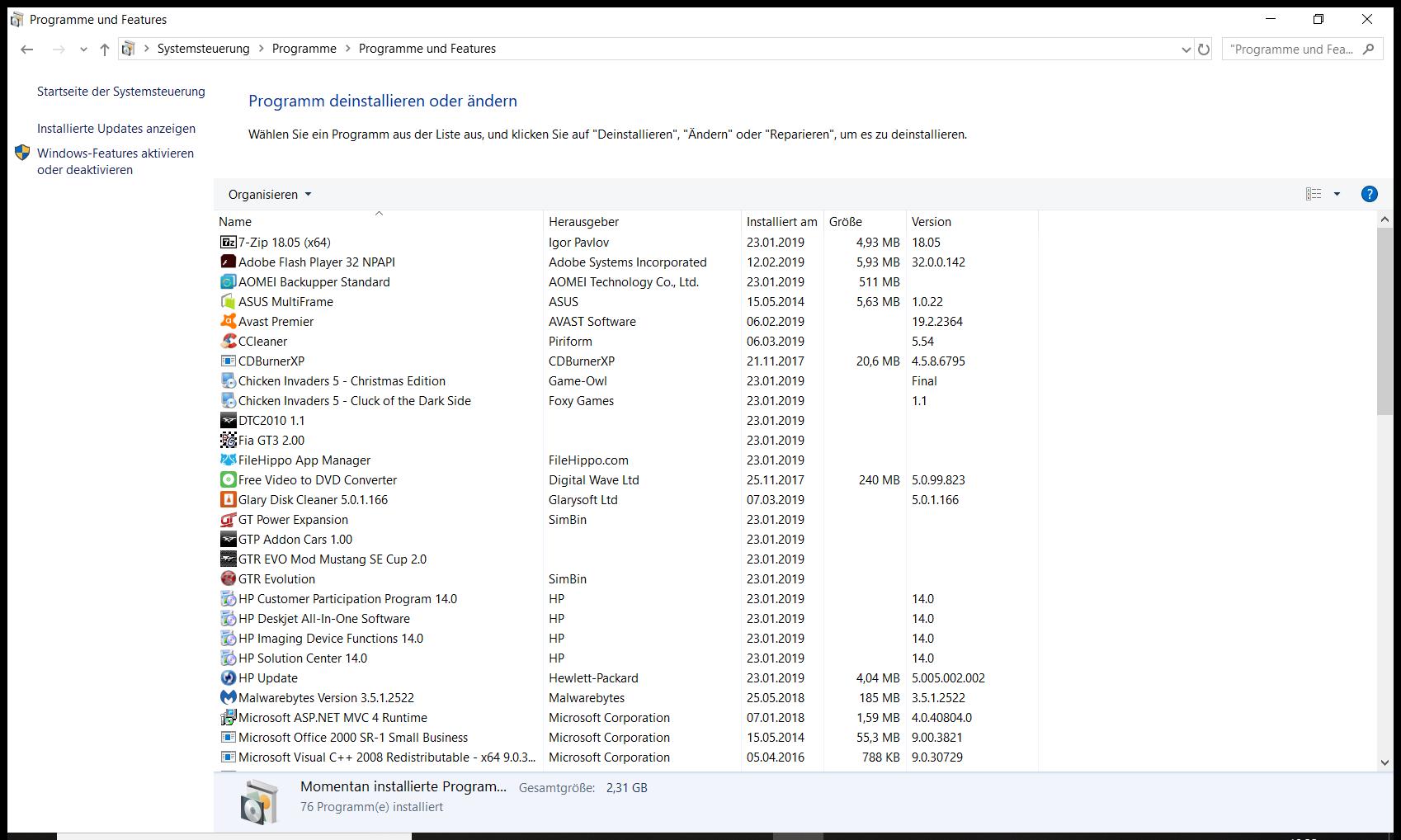
Task: Click the Gesamtgröße 2,31 GB value
Action: (626, 788)
